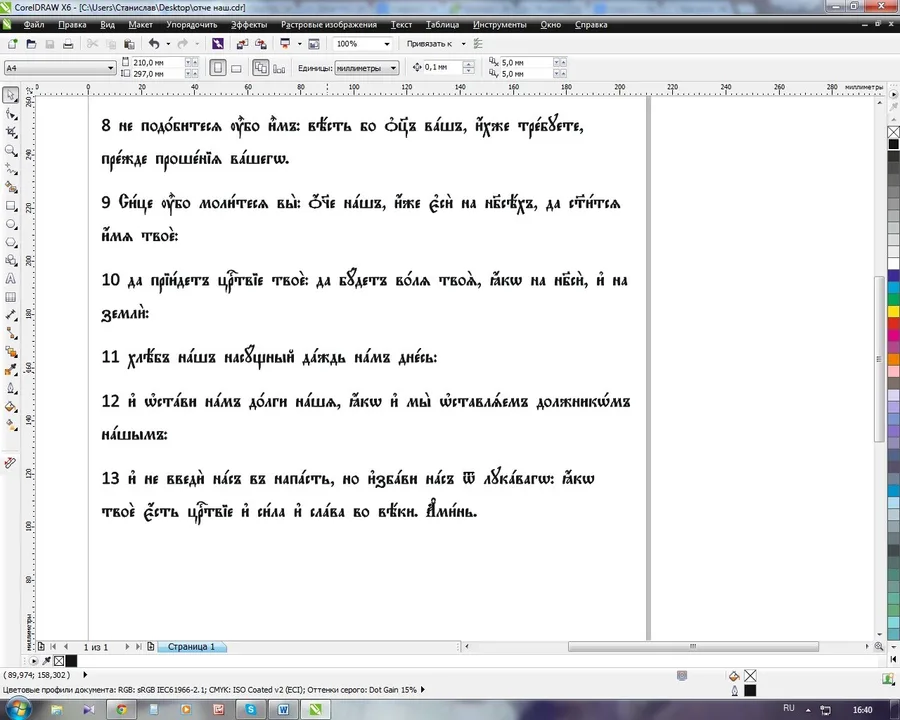This screenshot has height=720, width=900.
Task: Open a file with folder icon
Action: [x=31, y=44]
